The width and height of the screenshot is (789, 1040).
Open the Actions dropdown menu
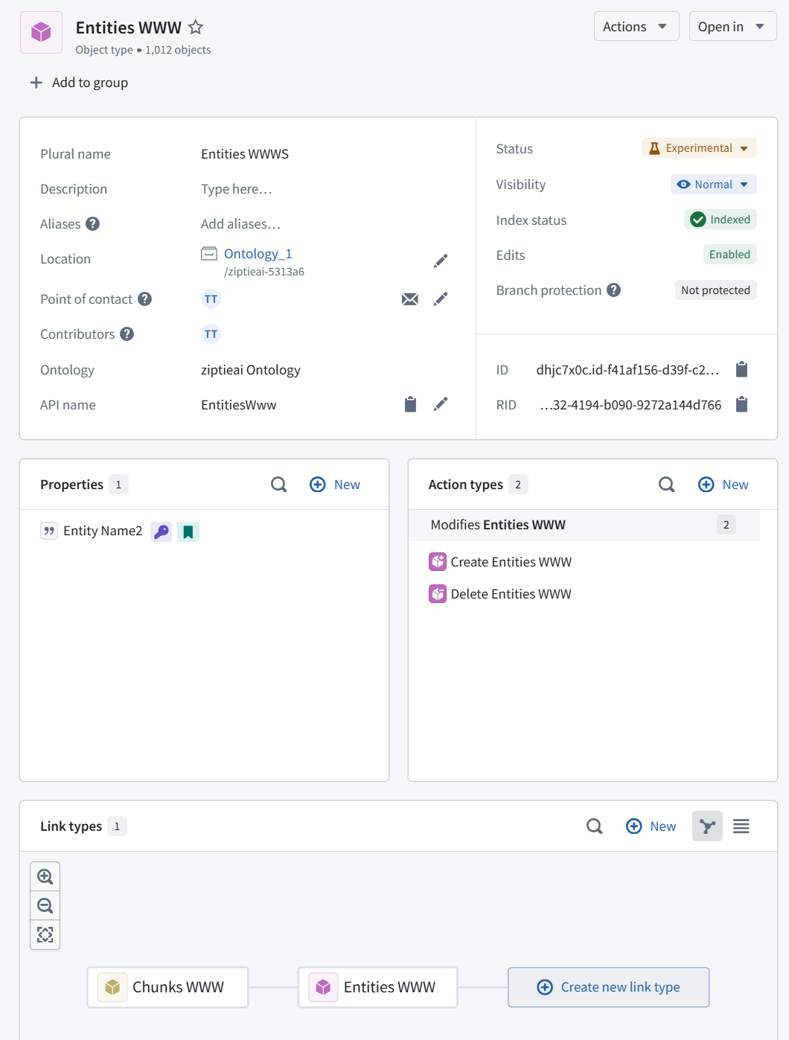[x=636, y=27]
